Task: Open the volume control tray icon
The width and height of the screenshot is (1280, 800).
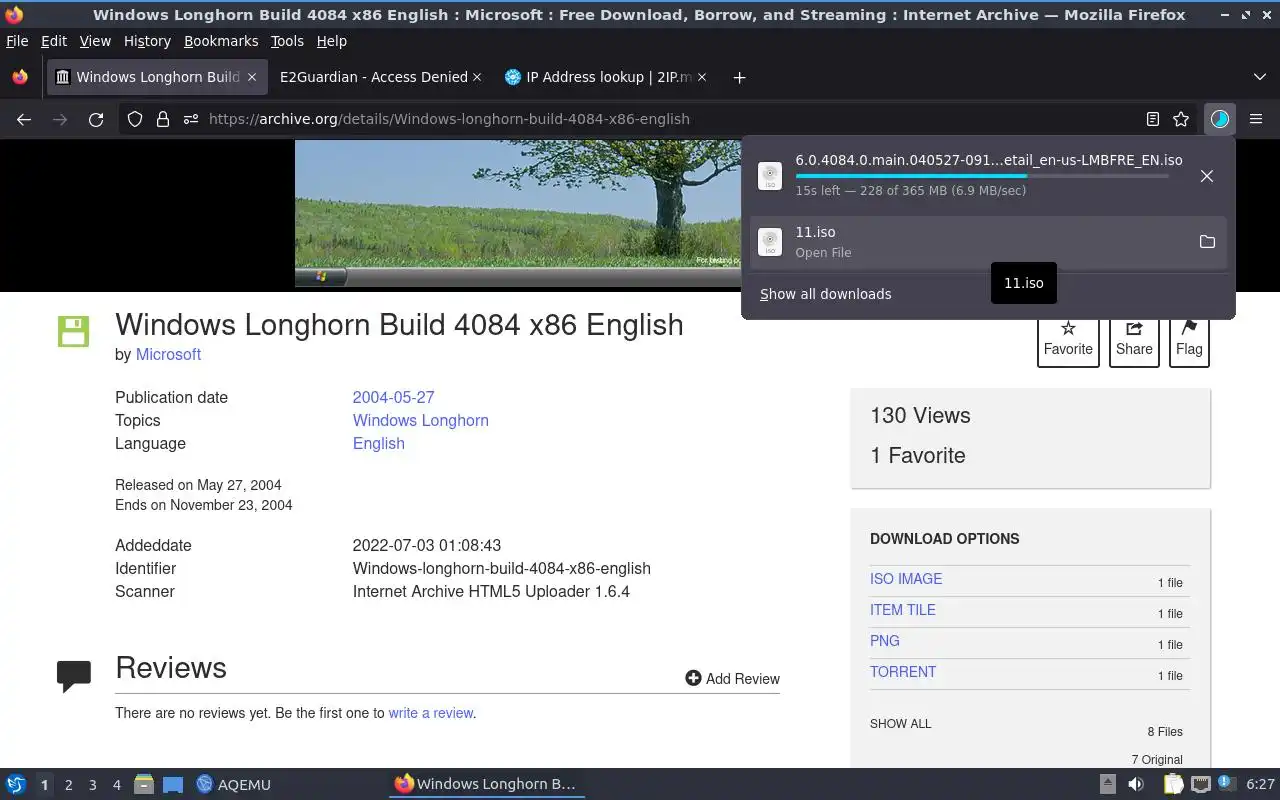Action: pyautogui.click(x=1136, y=784)
